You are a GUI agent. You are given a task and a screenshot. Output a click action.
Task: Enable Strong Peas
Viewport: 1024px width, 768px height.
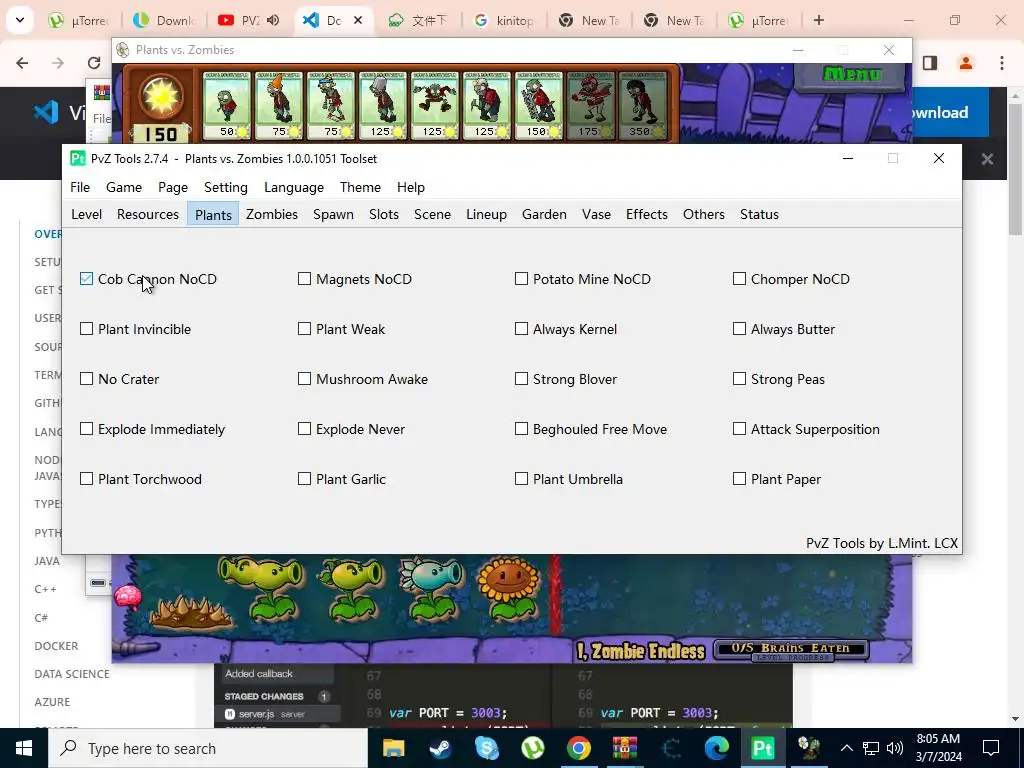[739, 379]
